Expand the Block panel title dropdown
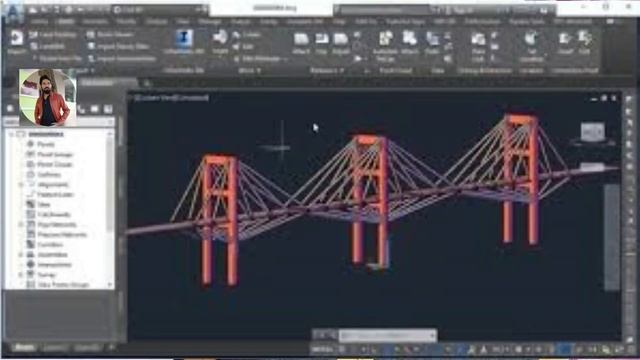Screen dimensions: 640x360 249,71
